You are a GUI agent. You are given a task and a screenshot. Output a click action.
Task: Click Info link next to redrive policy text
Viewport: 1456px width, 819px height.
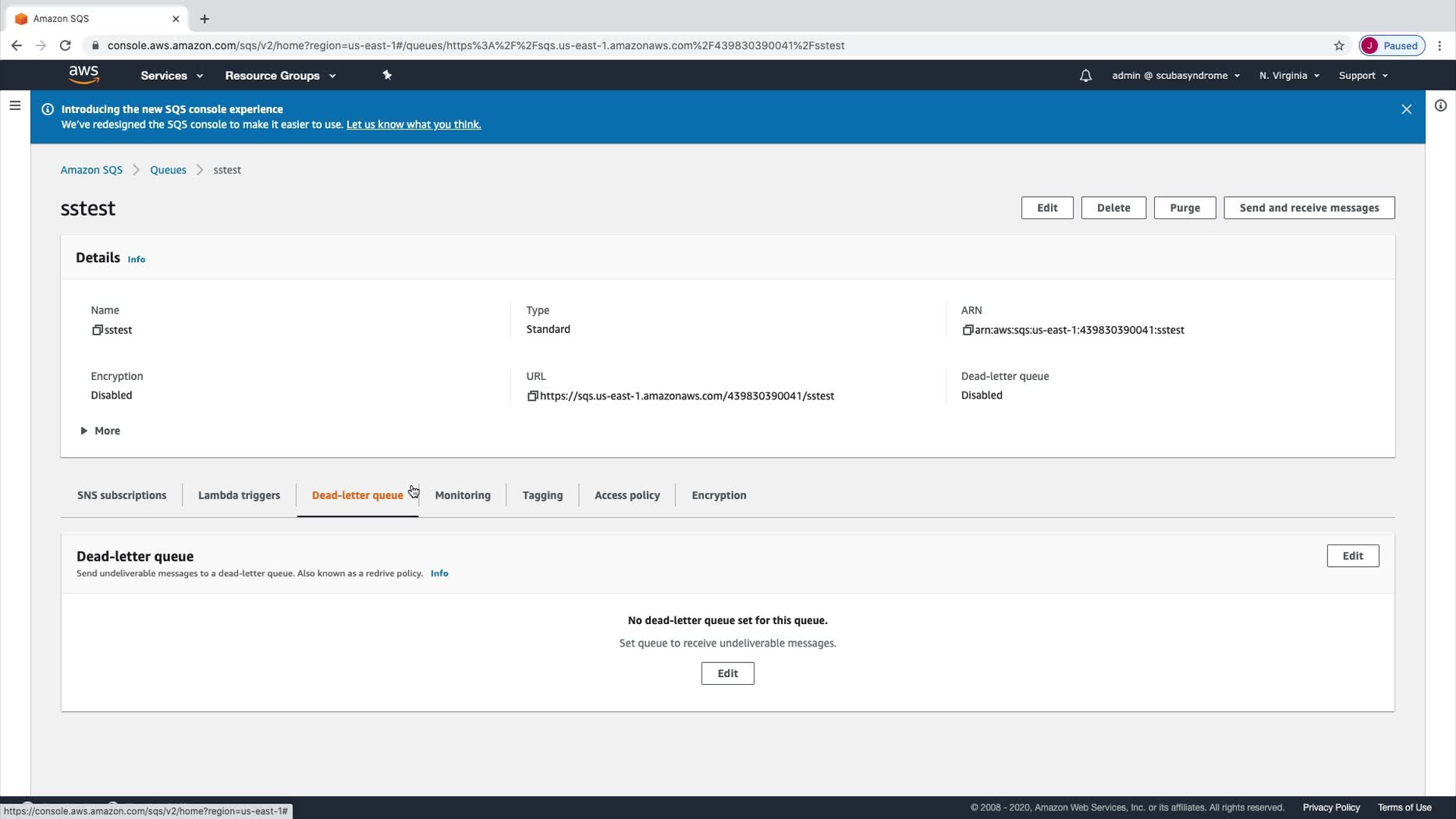click(439, 573)
